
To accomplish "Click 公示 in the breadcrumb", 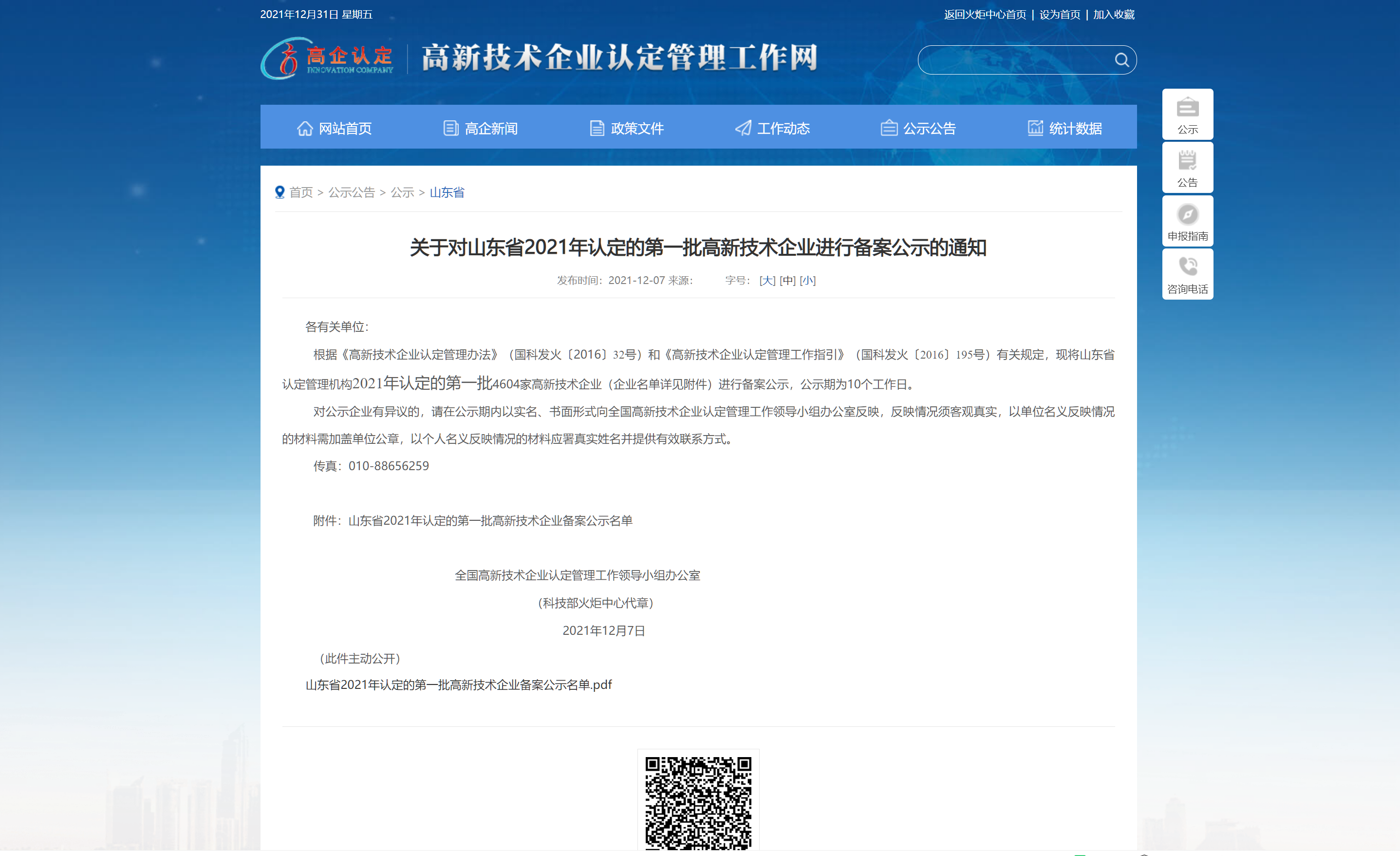I will [x=402, y=193].
